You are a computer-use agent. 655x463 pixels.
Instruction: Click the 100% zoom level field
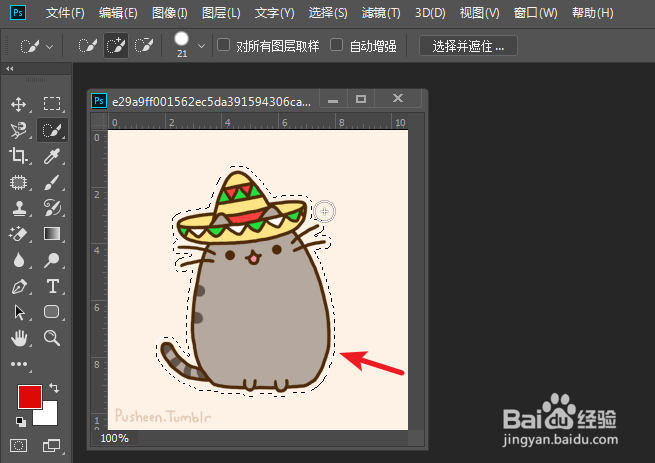pos(114,438)
